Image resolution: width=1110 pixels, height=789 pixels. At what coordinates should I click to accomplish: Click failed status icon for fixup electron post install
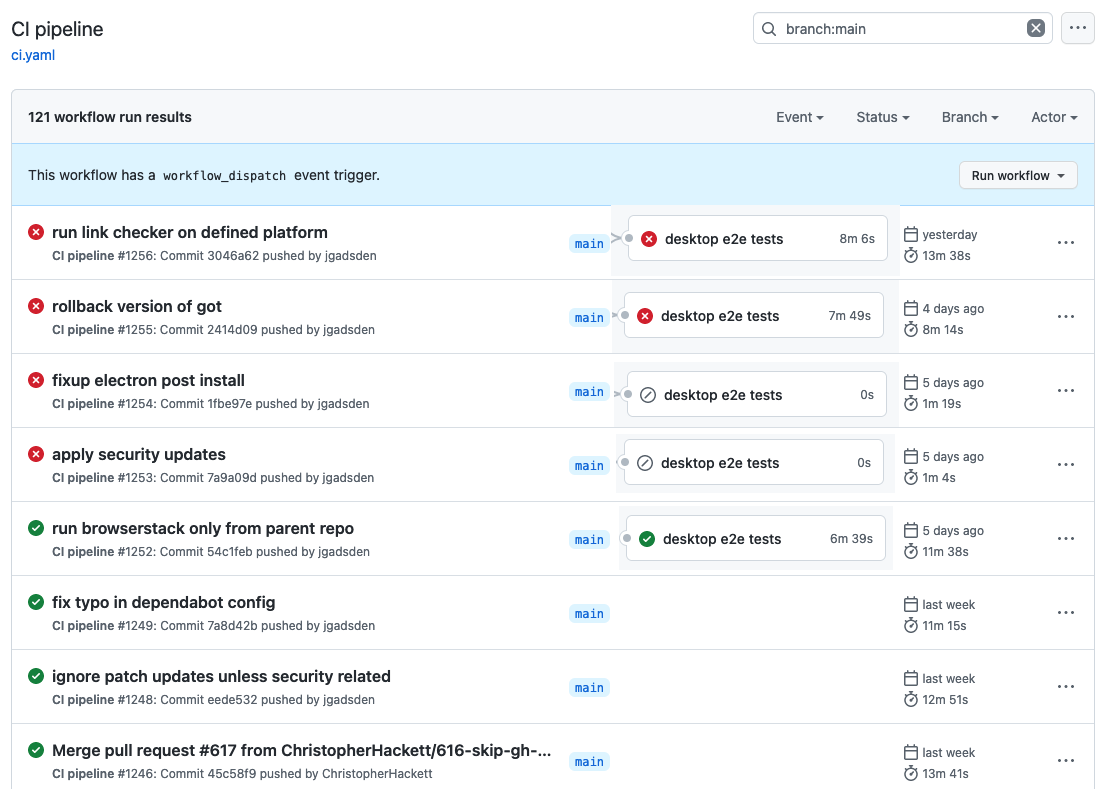(36, 380)
